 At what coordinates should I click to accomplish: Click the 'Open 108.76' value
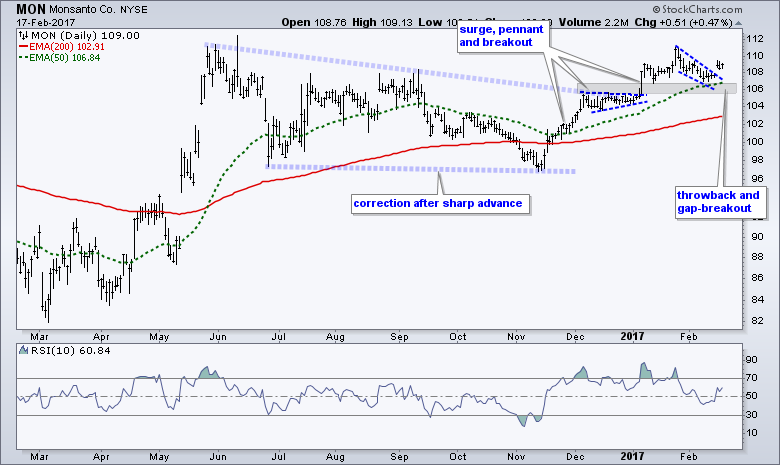pos(313,22)
